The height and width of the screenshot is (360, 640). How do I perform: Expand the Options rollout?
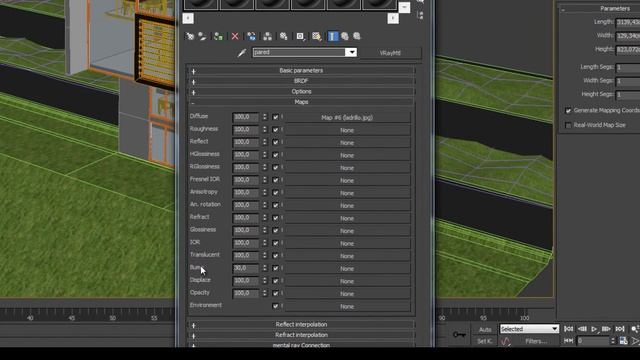[301, 92]
